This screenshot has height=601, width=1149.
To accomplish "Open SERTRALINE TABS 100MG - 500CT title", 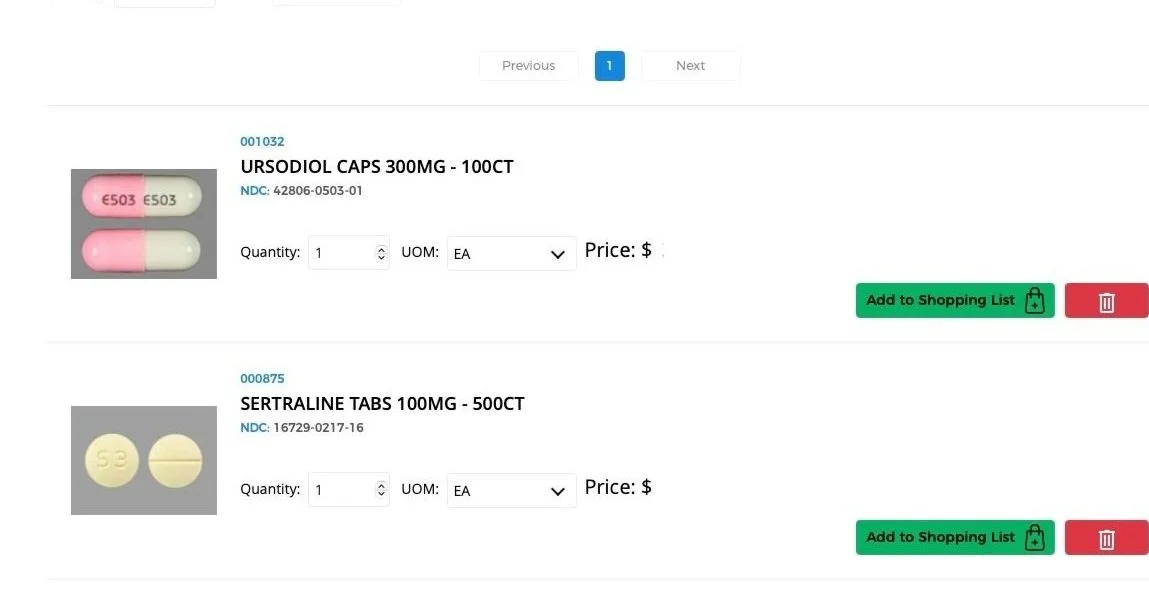I will tap(383, 404).
